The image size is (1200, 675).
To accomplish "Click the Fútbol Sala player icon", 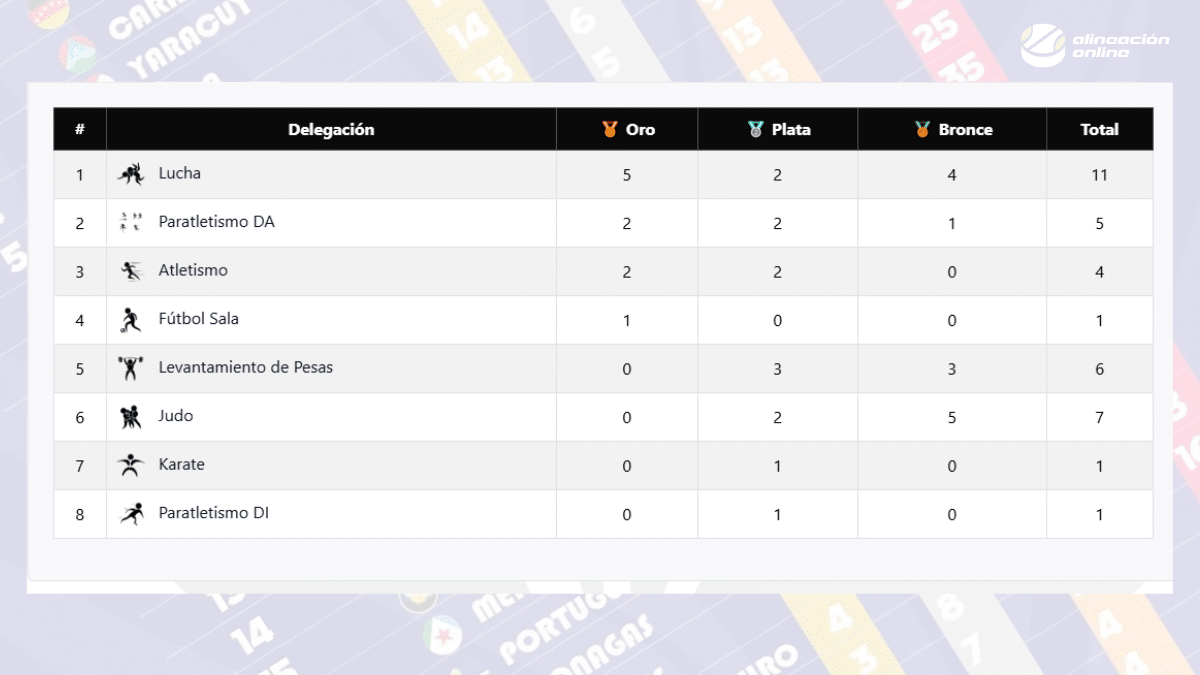I will (x=131, y=320).
